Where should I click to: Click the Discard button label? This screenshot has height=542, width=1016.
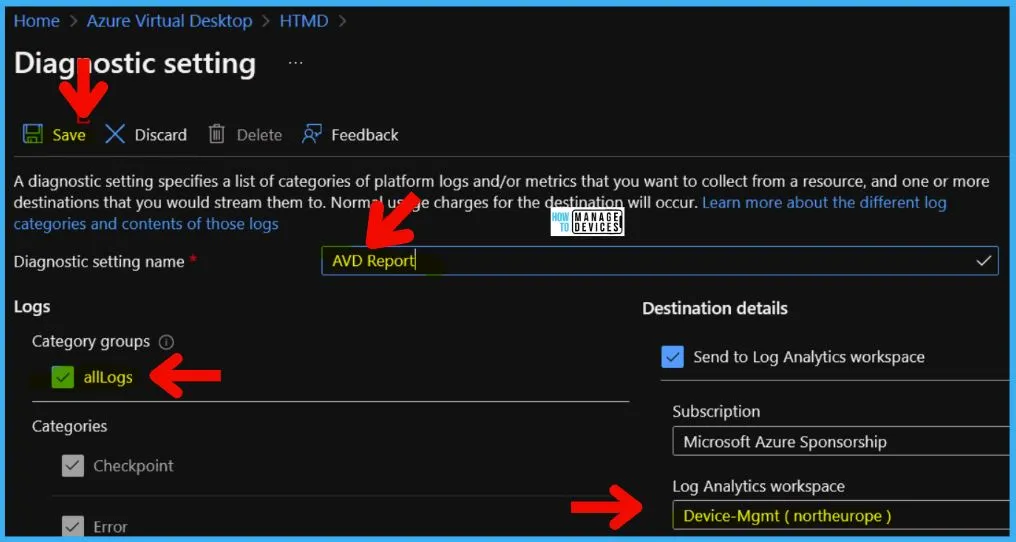coord(161,135)
